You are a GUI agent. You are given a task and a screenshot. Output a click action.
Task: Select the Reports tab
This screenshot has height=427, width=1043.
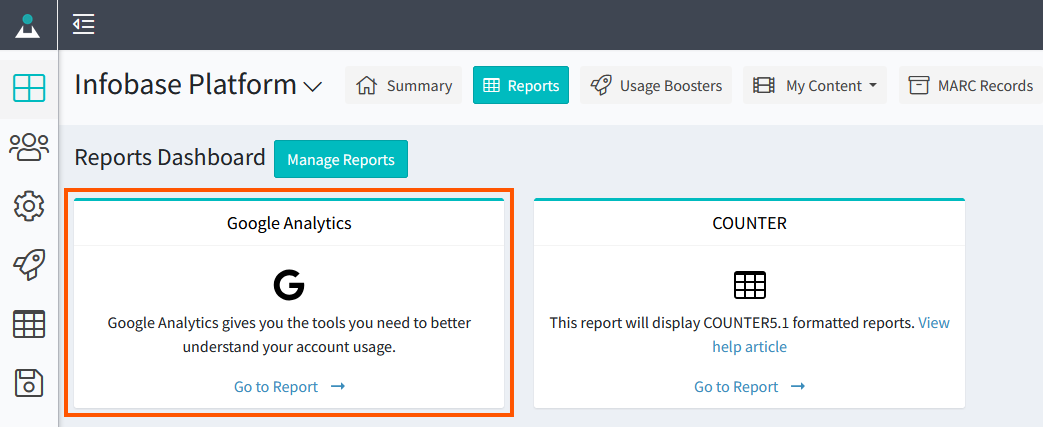tap(521, 85)
